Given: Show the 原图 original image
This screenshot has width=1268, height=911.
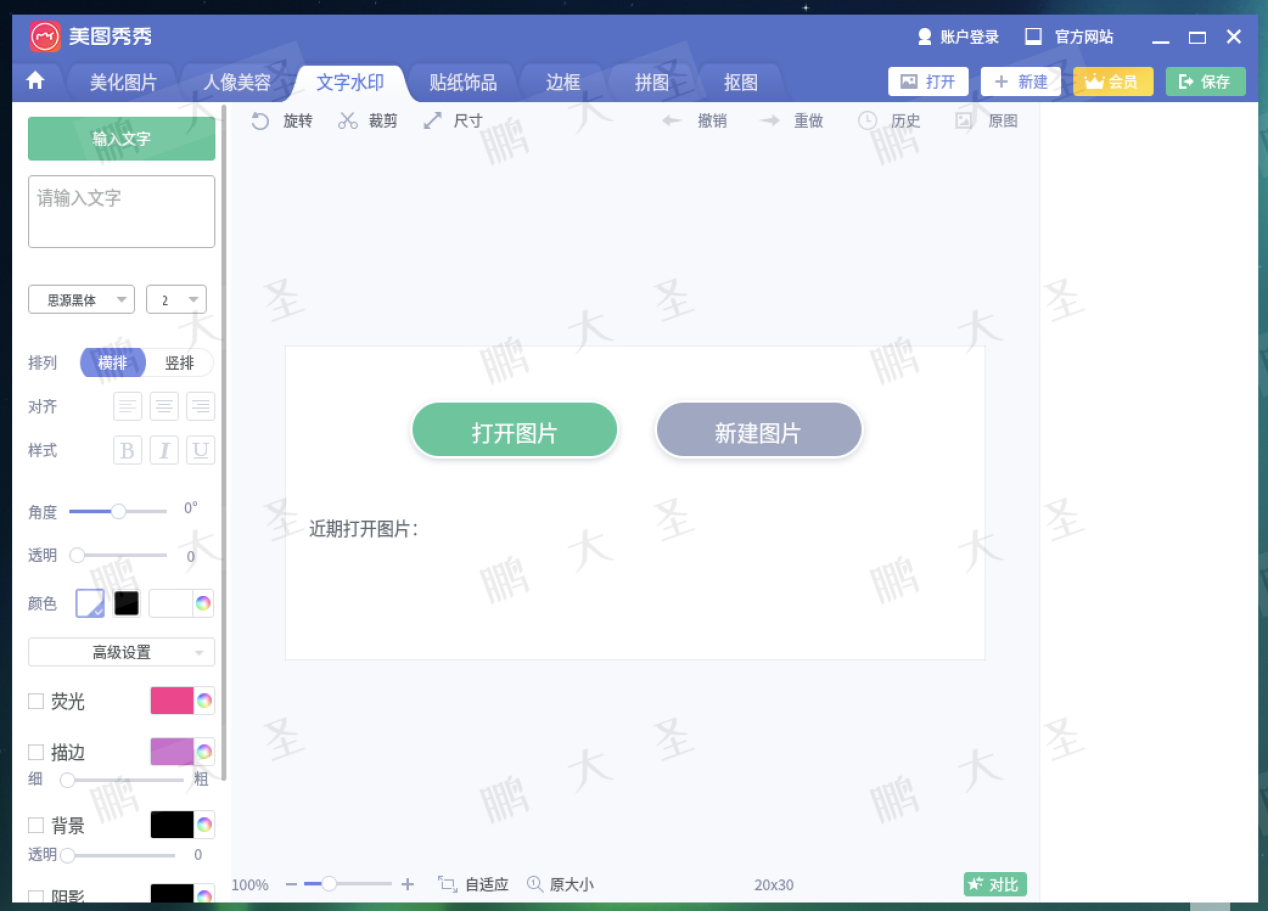Looking at the screenshot, I should click(986, 121).
